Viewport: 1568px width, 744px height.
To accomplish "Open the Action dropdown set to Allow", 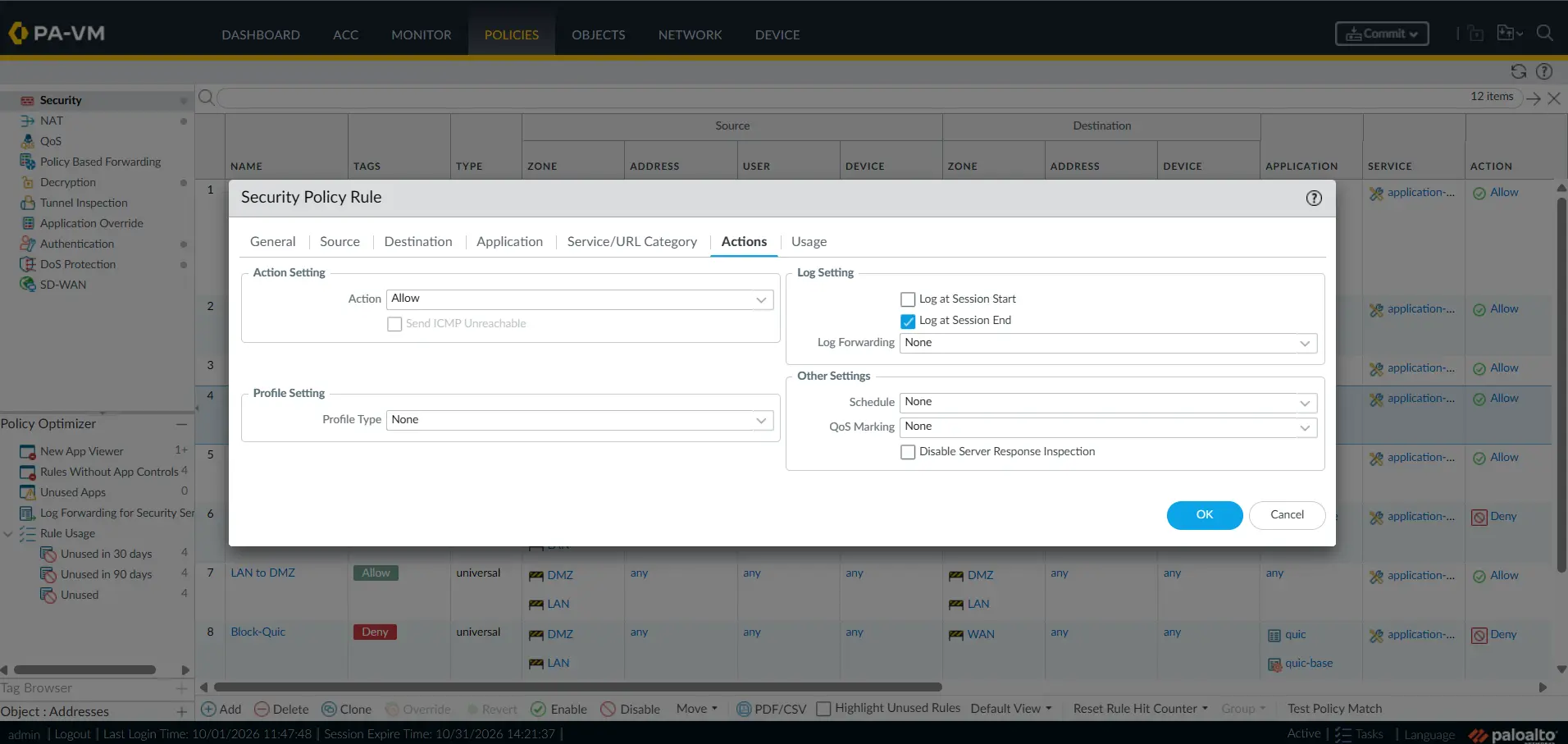I will [580, 299].
